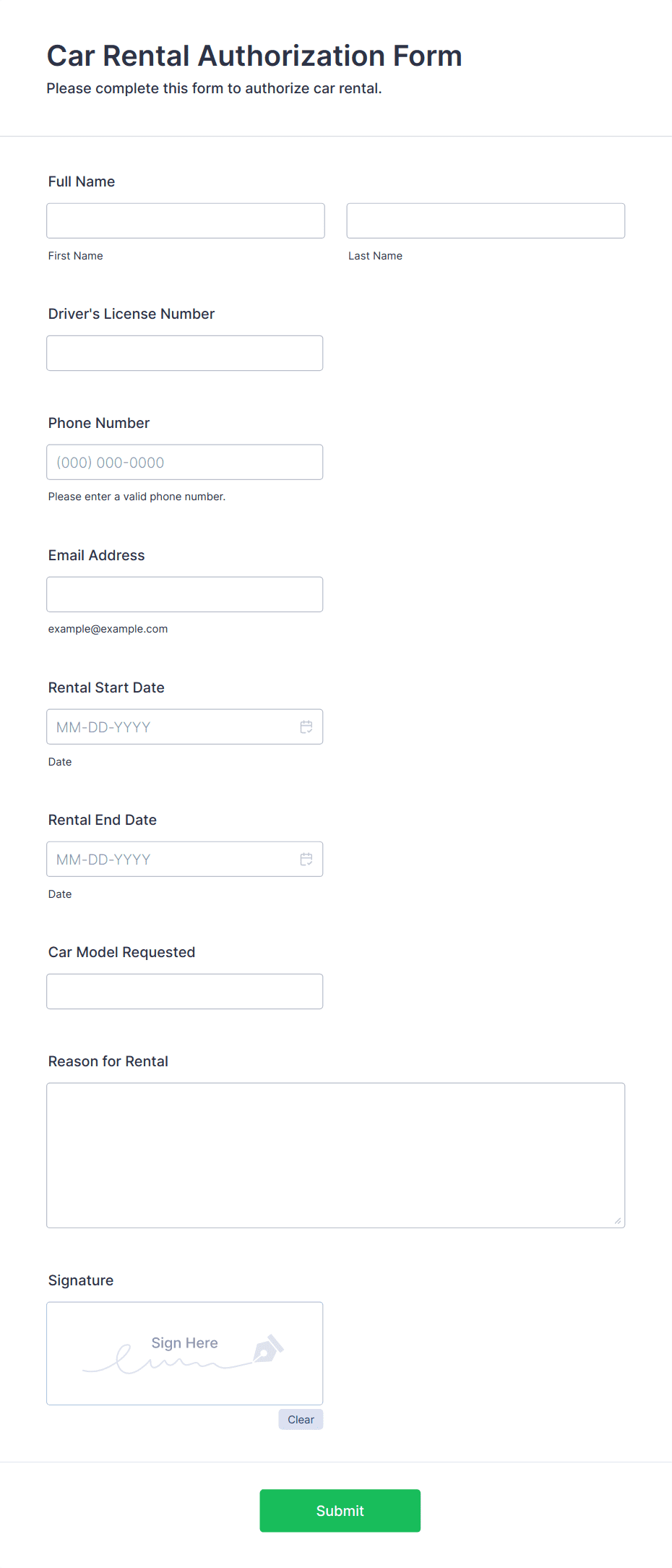Image resolution: width=672 pixels, height=1568 pixels.
Task: Select the Driver's License Number field
Action: pyautogui.click(x=185, y=353)
